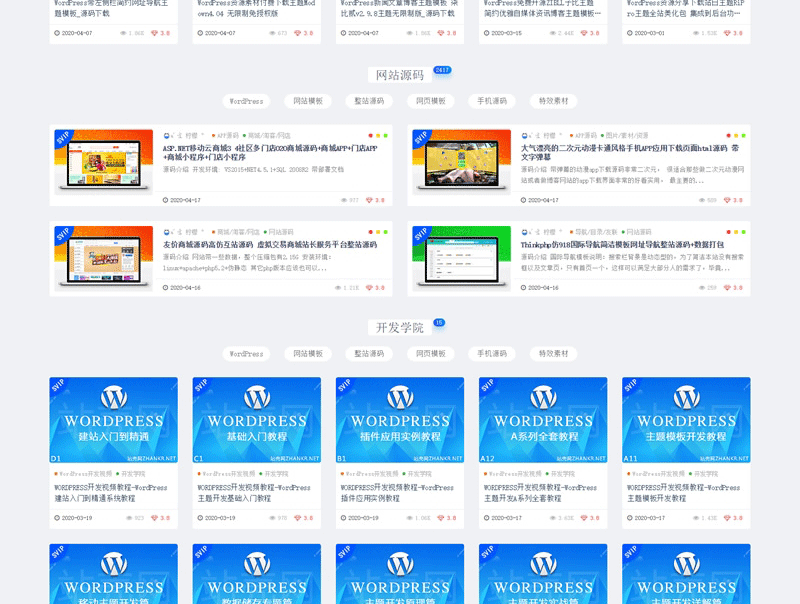Switch to the 手机源码 tab under 网站源码

point(492,101)
